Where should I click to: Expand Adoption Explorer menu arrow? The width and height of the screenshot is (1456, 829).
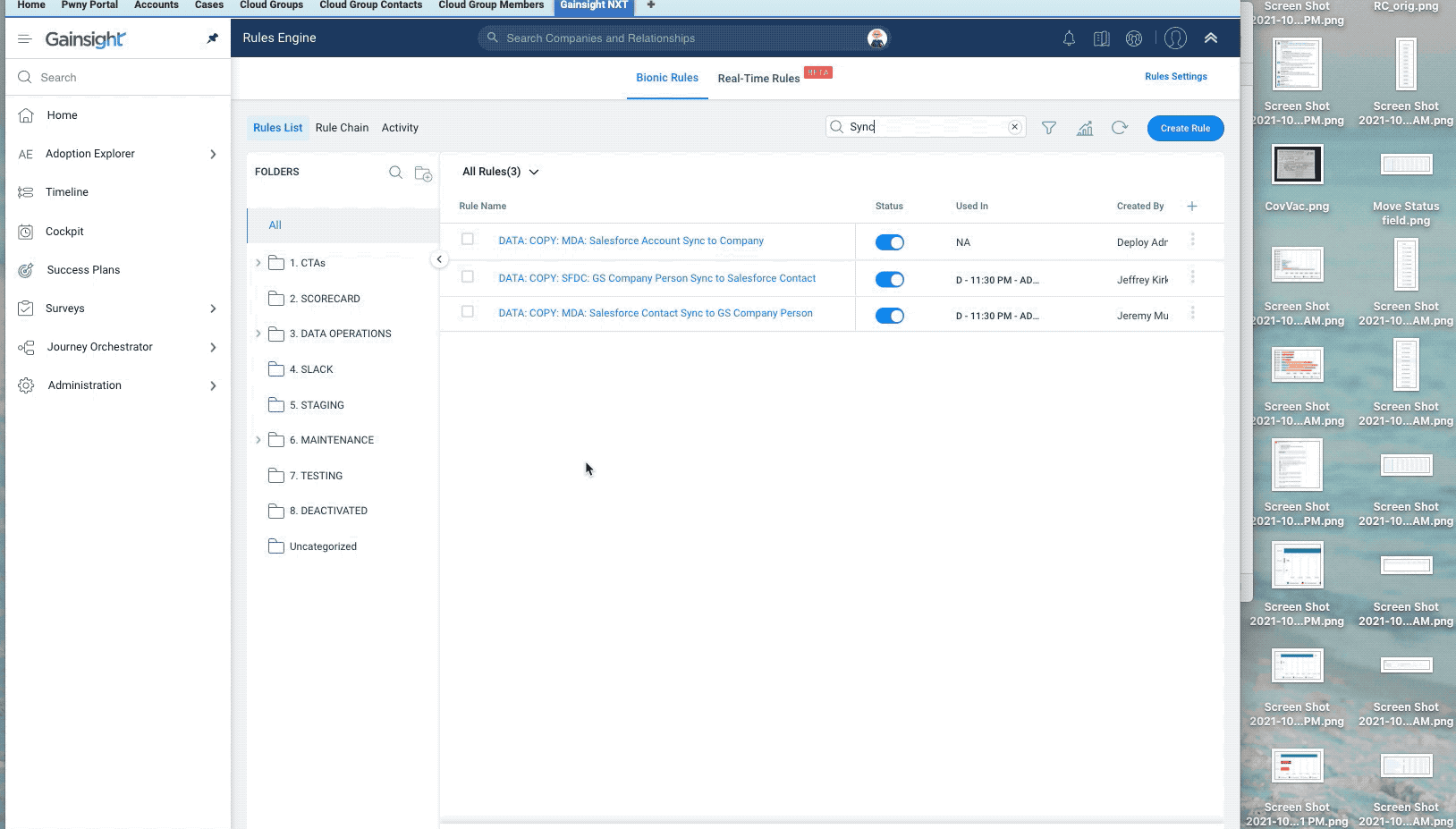coord(213,154)
